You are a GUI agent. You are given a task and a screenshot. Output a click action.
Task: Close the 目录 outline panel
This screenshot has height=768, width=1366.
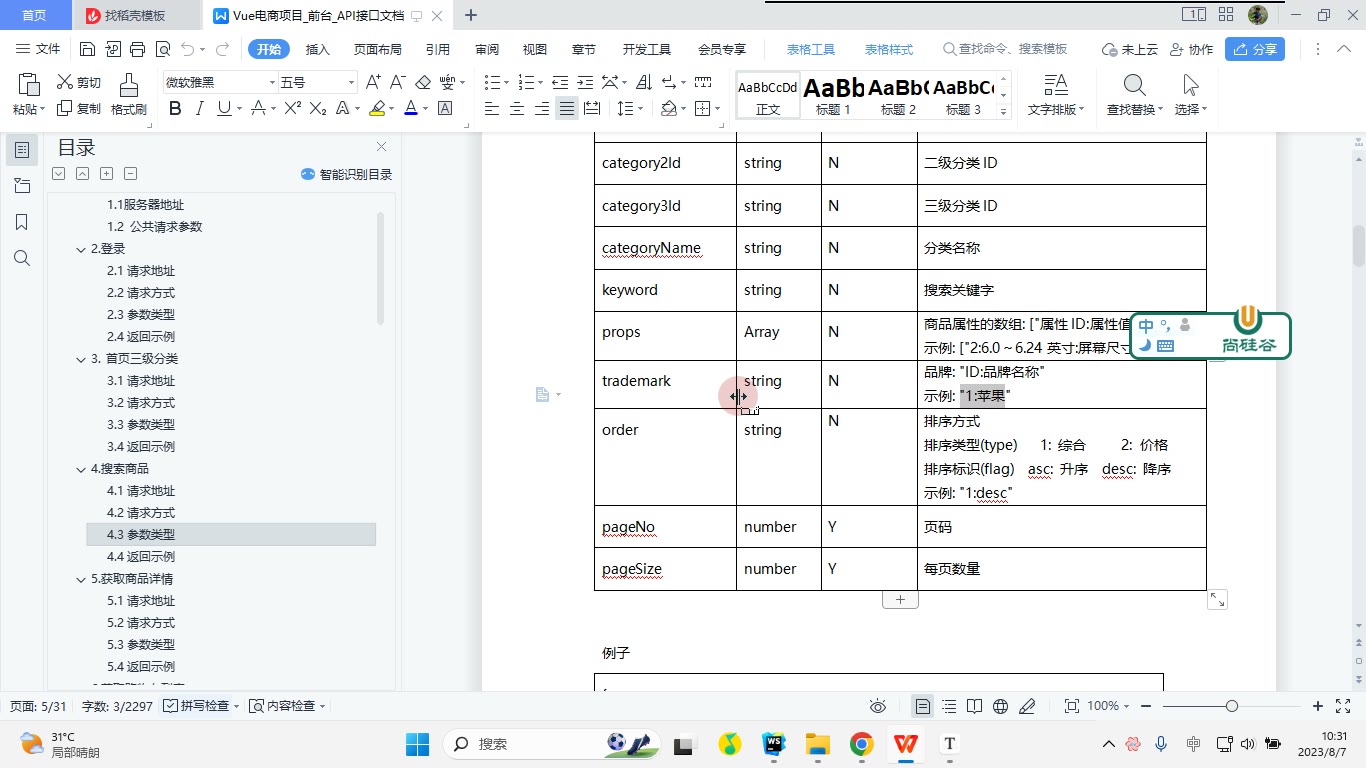coord(381,147)
